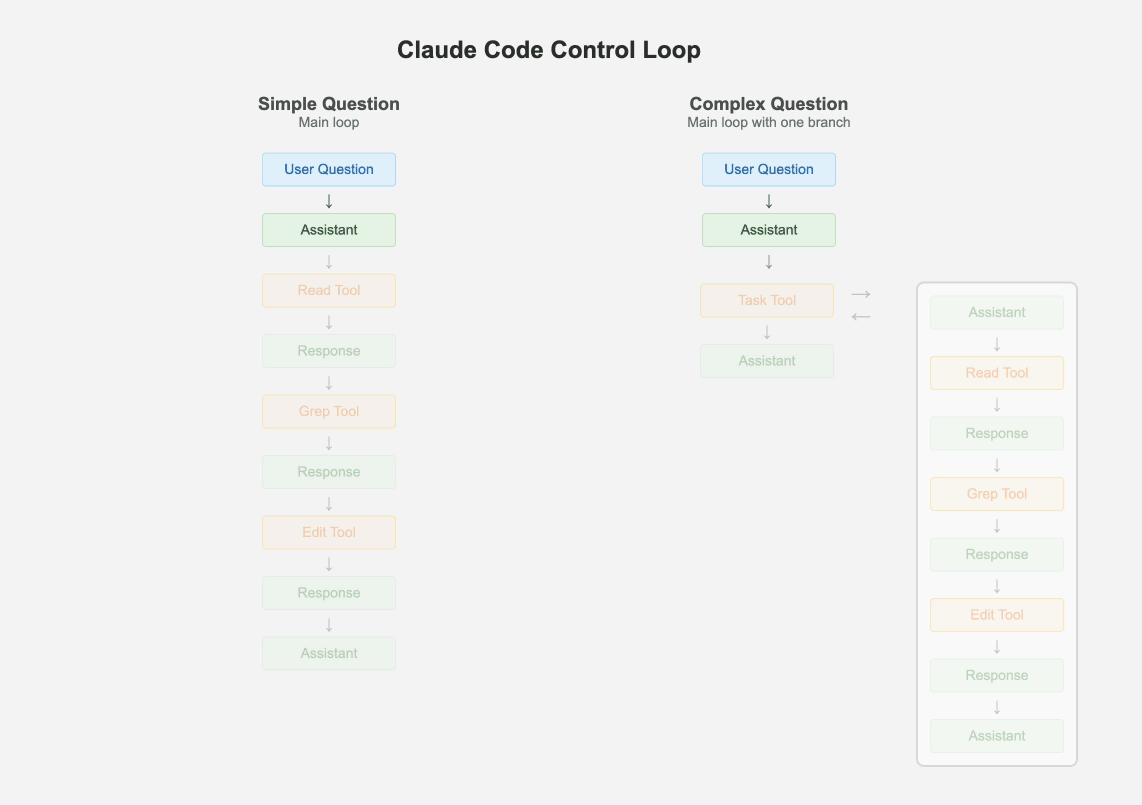The height and width of the screenshot is (805, 1142).
Task: Select the Edit Tool box inside the branch panel
Action: [997, 615]
